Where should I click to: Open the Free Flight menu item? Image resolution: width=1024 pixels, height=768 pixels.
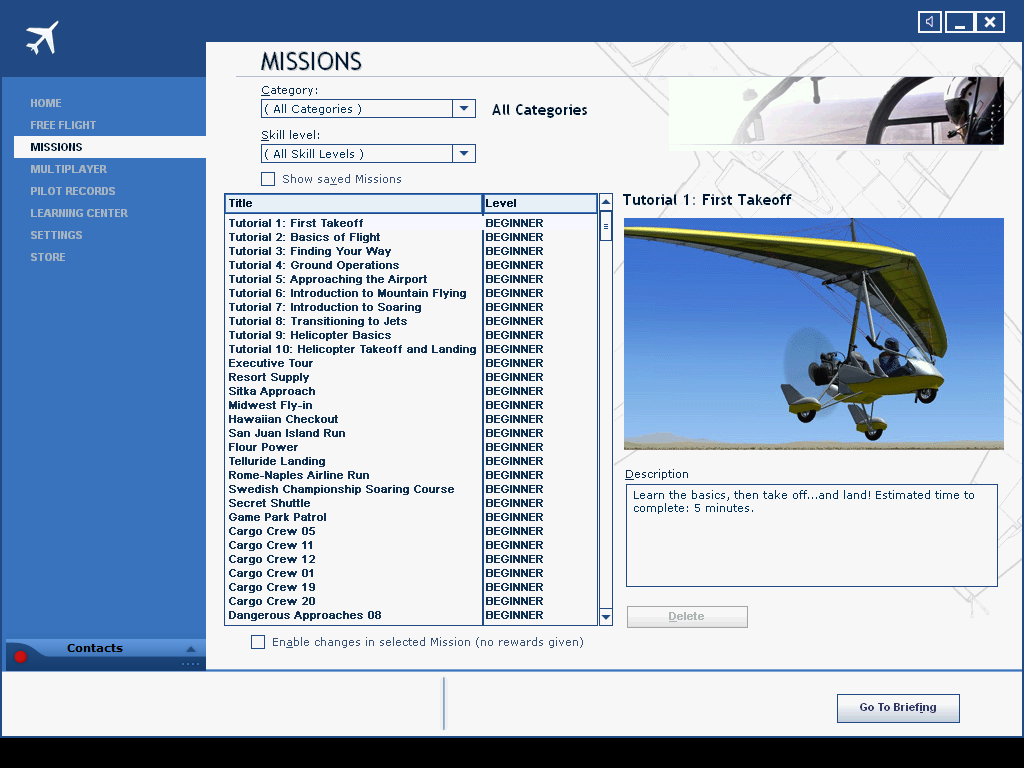[x=63, y=125]
